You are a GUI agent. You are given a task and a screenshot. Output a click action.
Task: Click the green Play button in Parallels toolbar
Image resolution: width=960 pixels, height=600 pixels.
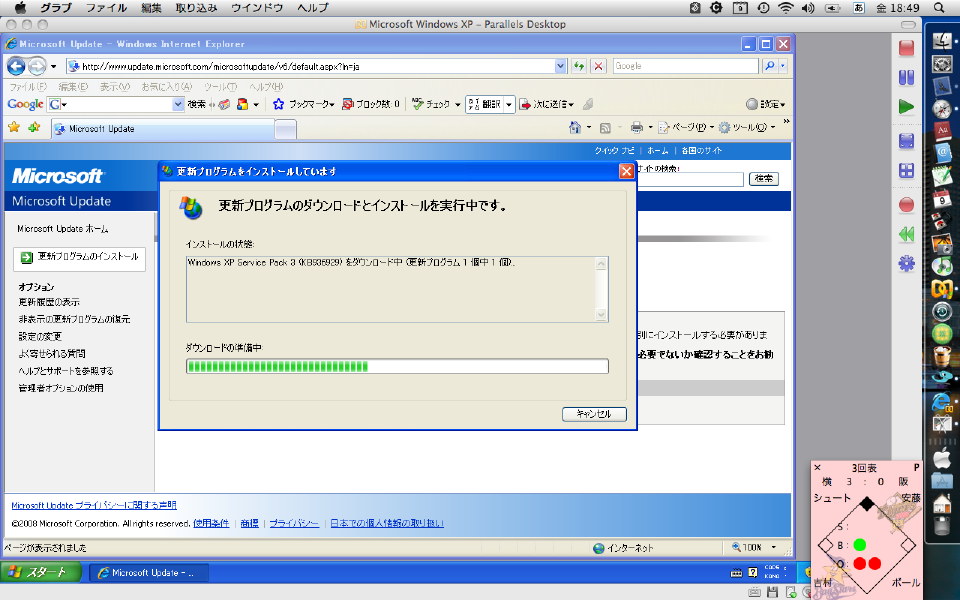click(906, 107)
